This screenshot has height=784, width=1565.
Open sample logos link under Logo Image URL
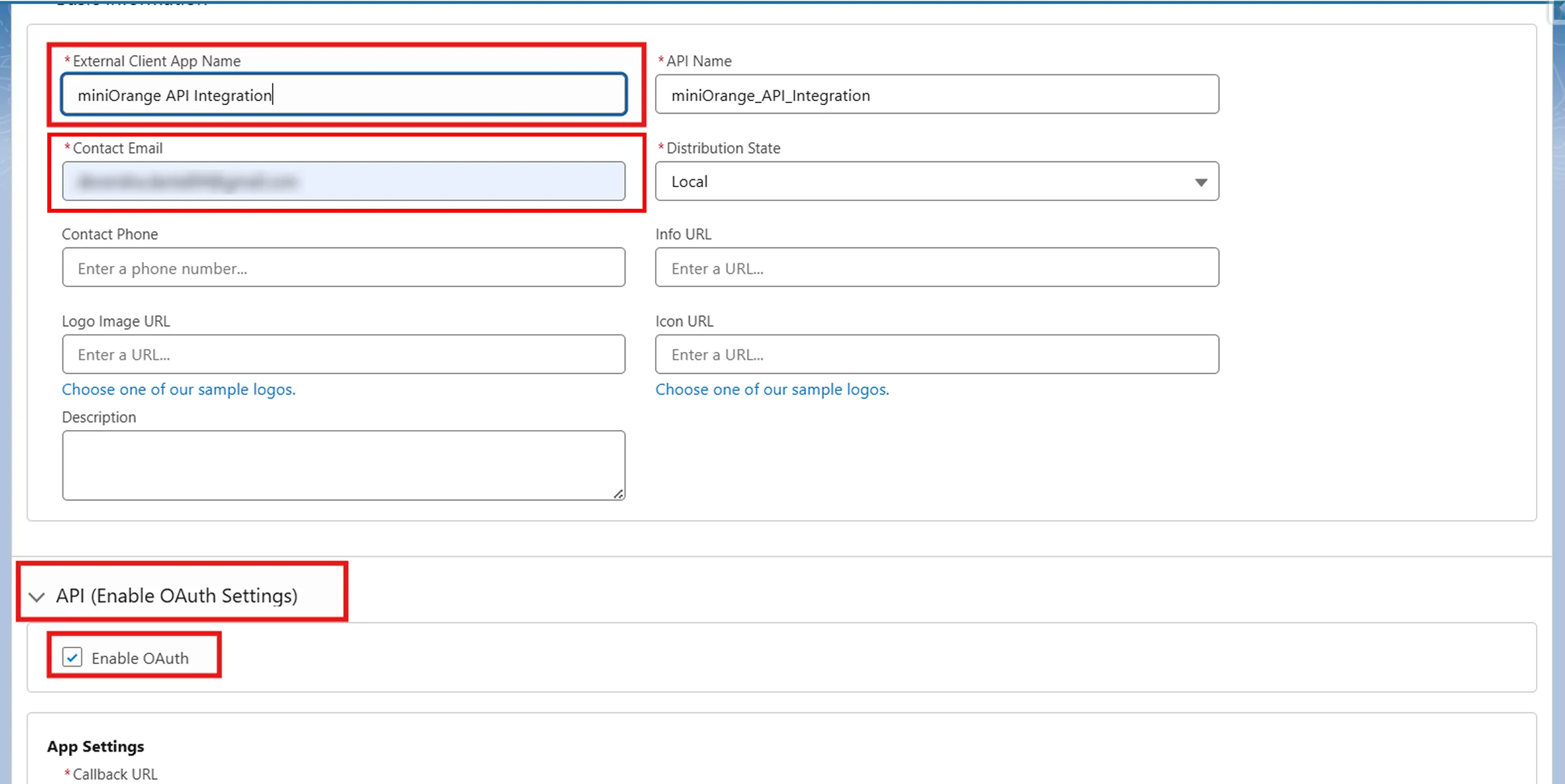coord(179,389)
